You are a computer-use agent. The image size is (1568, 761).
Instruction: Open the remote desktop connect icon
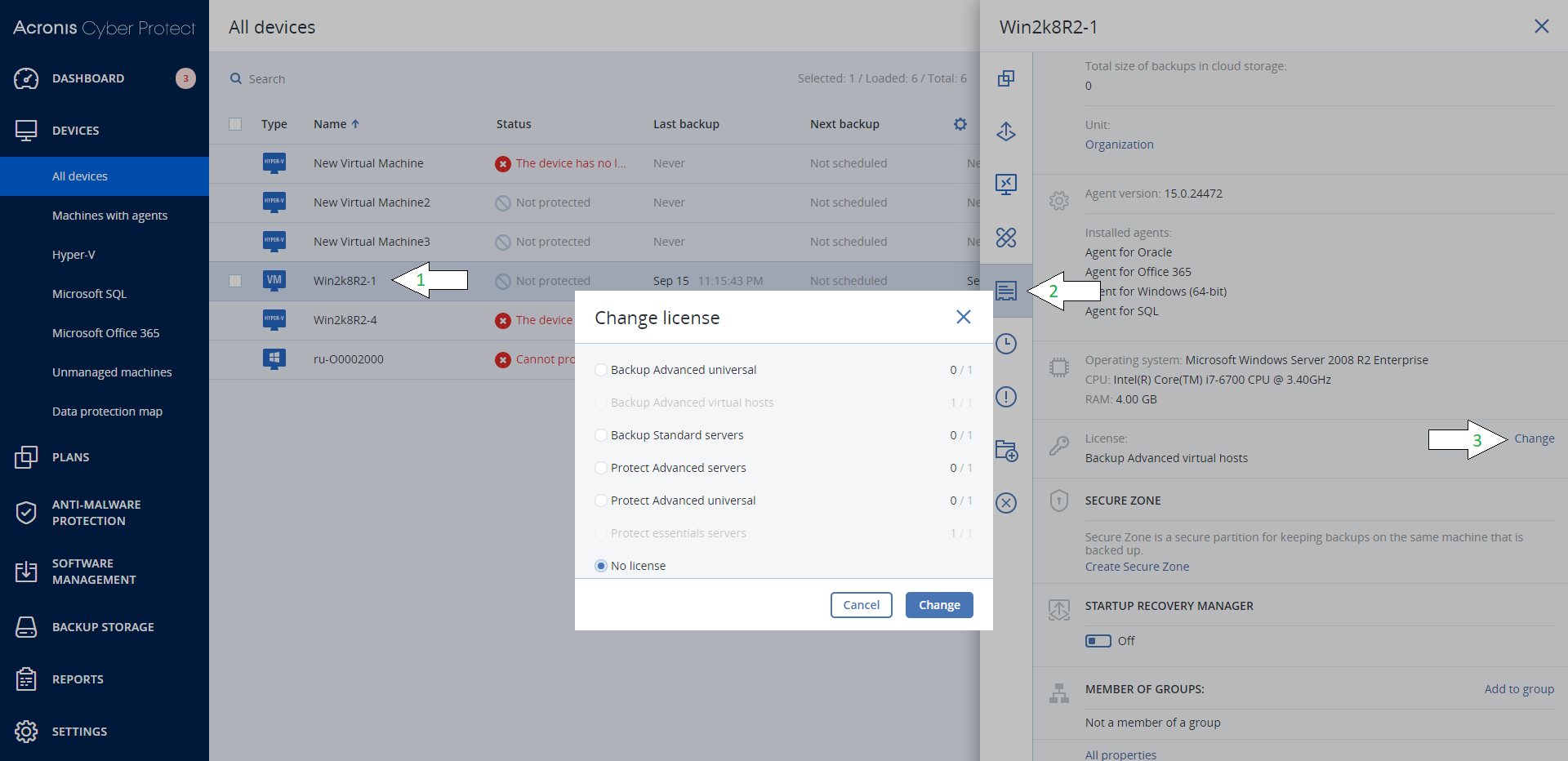coord(1006,185)
